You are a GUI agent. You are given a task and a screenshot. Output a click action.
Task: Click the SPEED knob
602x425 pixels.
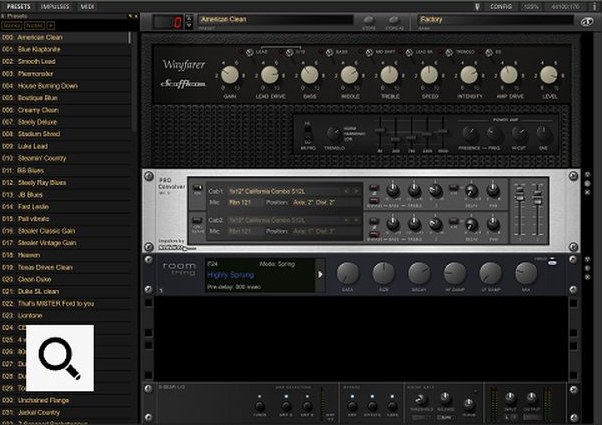[x=429, y=75]
